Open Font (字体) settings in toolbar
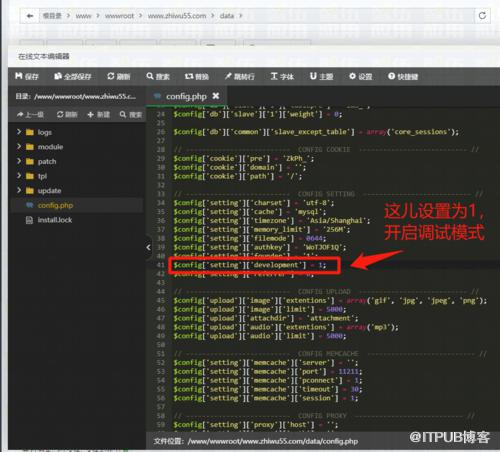This screenshot has height=452, width=500. pyautogui.click(x=282, y=77)
